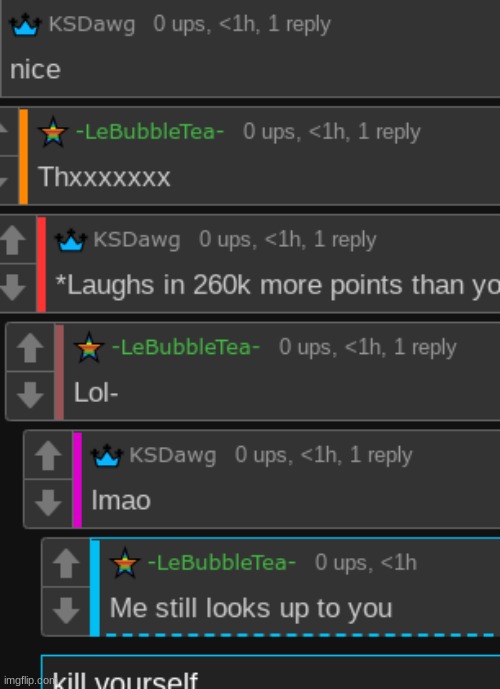Click the red bar beside "Laughs in 260k"

coord(41,264)
